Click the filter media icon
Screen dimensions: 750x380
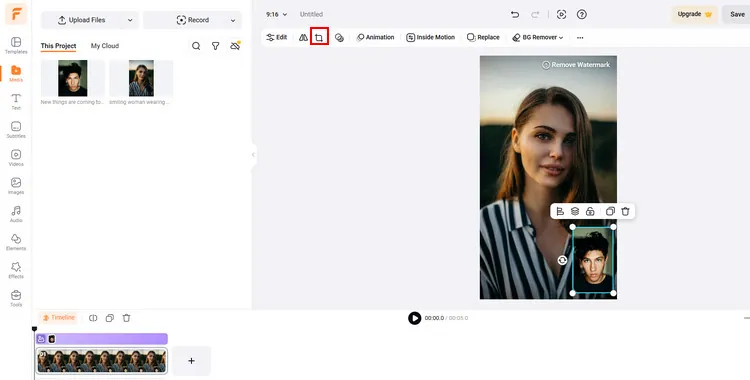[216, 46]
